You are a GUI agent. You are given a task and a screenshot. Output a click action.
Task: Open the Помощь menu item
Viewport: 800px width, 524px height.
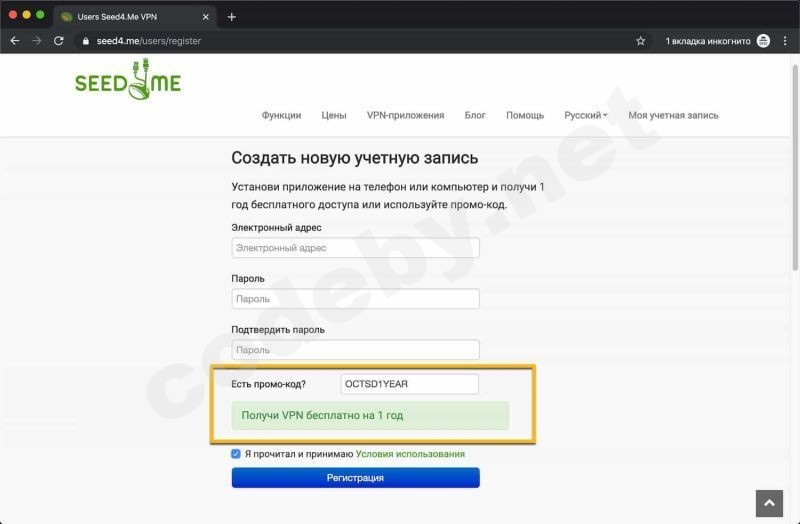coord(524,115)
